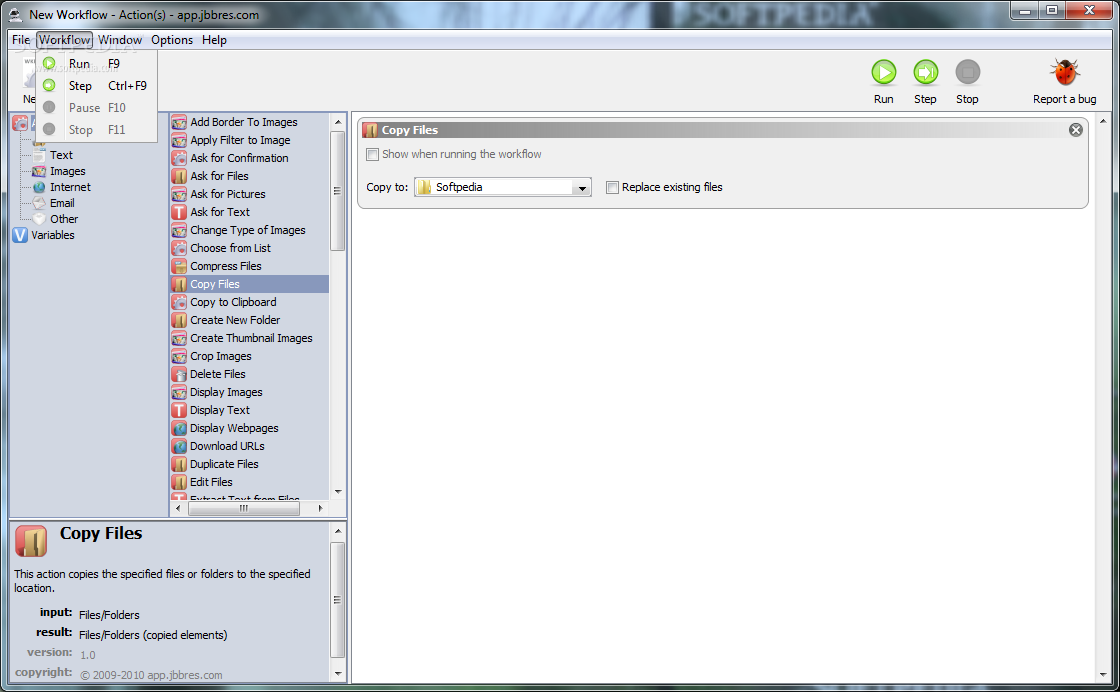Open the Options menu
The height and width of the screenshot is (692, 1120).
click(x=172, y=40)
